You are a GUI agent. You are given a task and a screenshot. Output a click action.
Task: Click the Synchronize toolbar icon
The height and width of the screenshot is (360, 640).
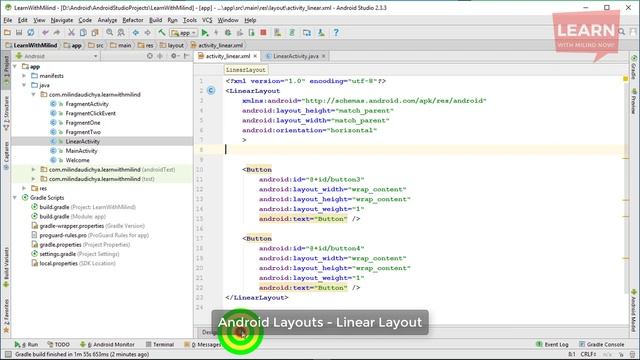tap(31, 33)
